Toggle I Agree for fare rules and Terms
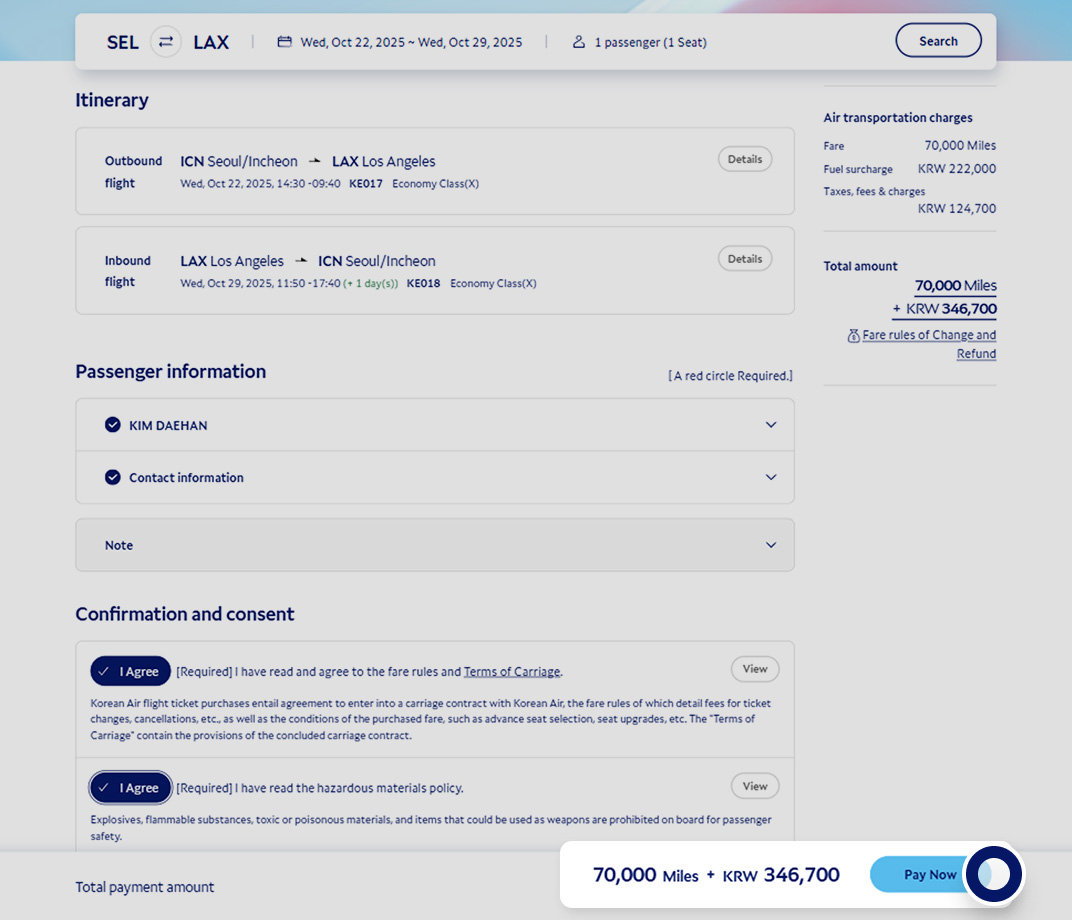Image resolution: width=1072 pixels, height=920 pixels. pyautogui.click(x=130, y=671)
